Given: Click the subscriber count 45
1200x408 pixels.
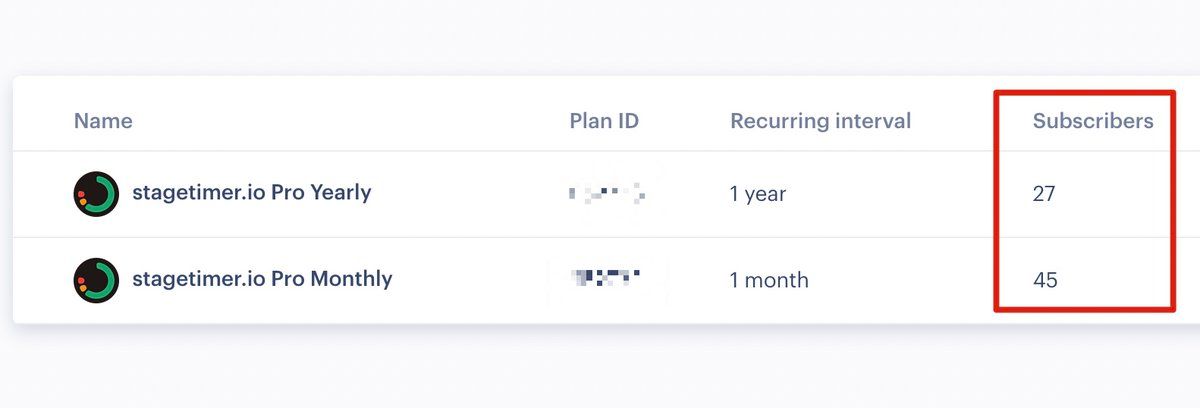Looking at the screenshot, I should (x=1045, y=280).
